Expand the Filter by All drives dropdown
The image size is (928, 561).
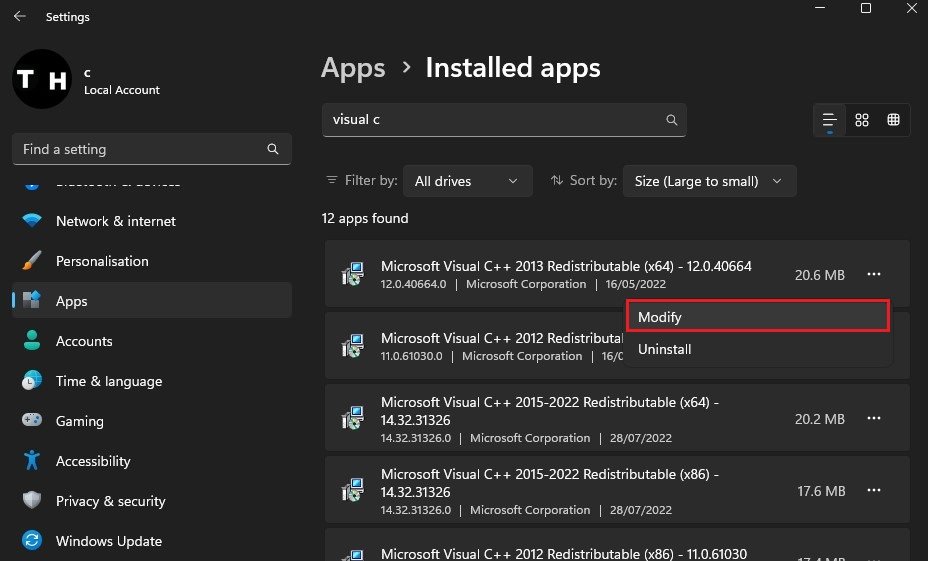click(466, 181)
